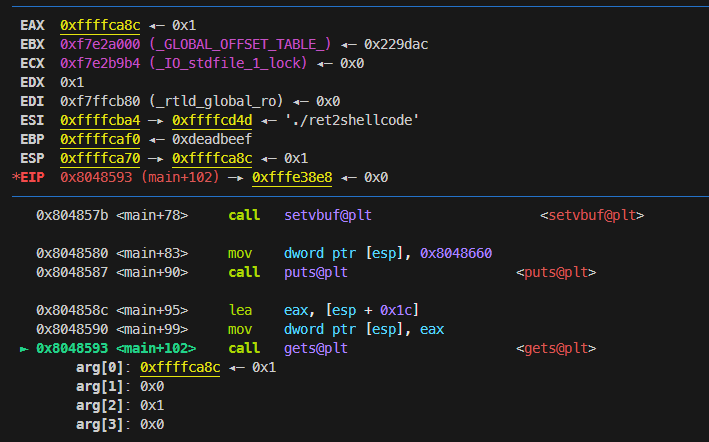Screen dimensions: 709x442
Task: Click the (main+102) label in EIP row
Action: pyautogui.click(x=180, y=177)
